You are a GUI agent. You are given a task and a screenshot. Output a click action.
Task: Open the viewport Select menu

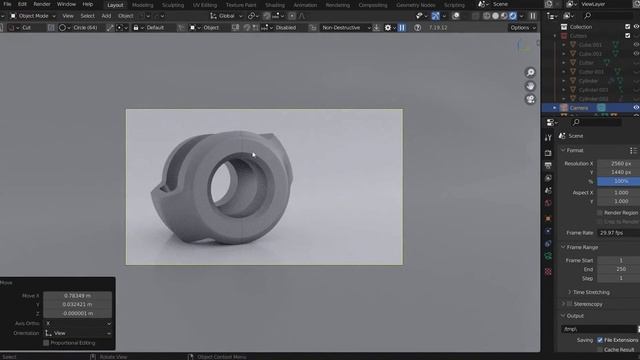click(x=87, y=16)
